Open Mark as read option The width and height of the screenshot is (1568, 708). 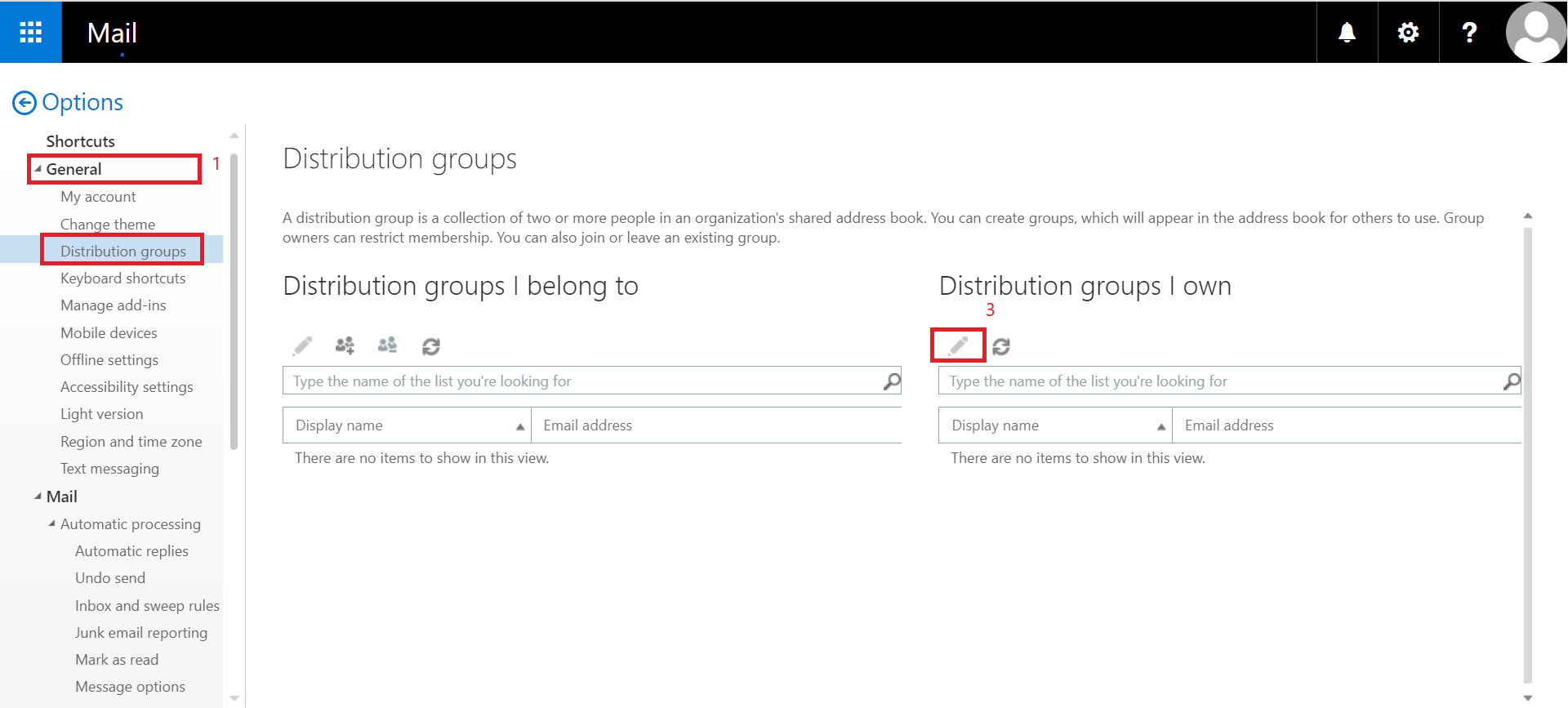[x=117, y=660]
